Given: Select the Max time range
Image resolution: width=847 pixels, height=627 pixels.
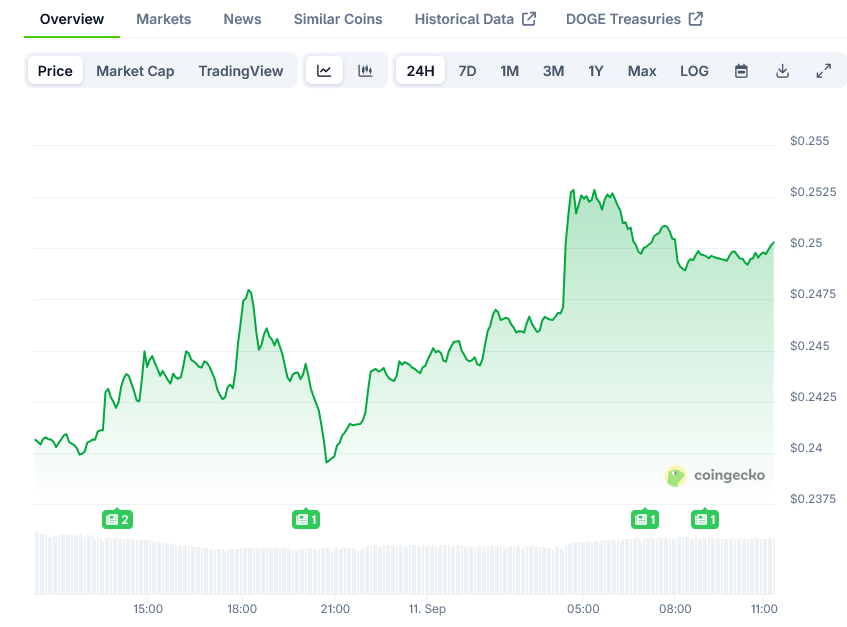Looking at the screenshot, I should pos(642,71).
